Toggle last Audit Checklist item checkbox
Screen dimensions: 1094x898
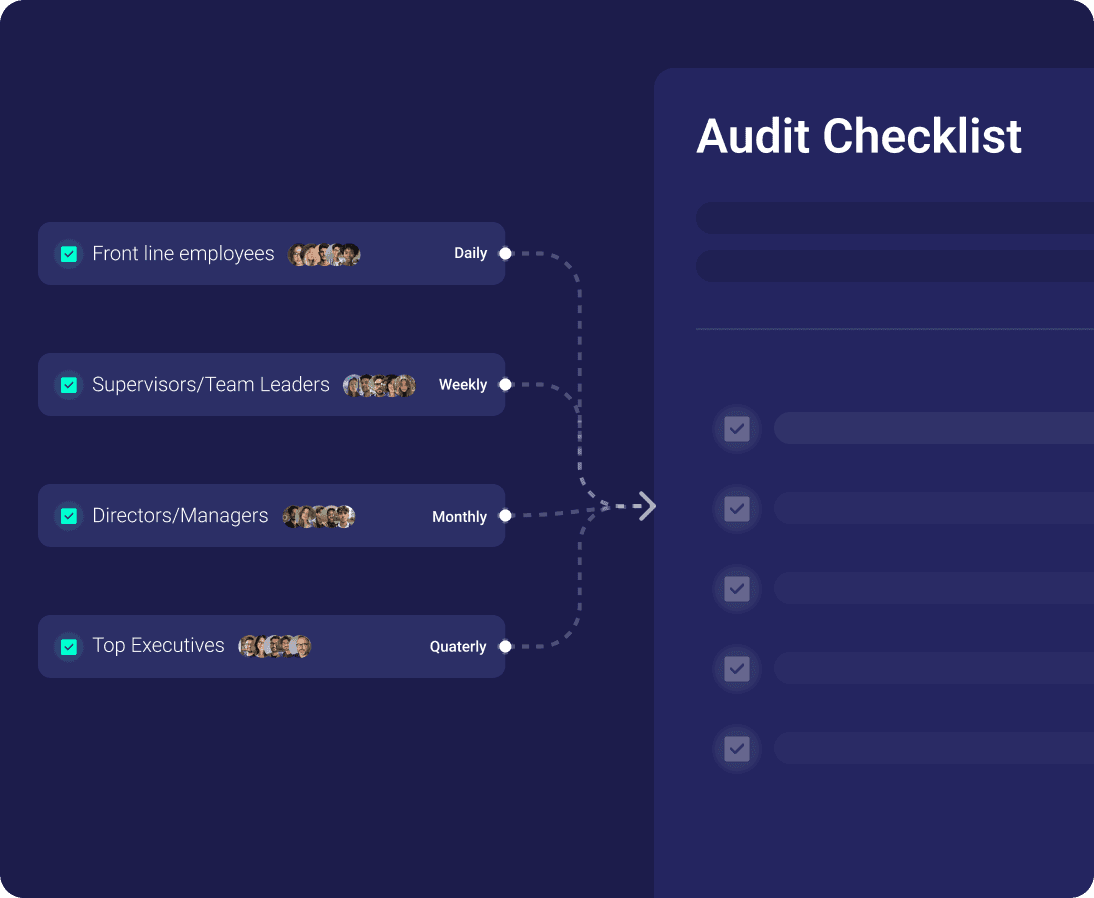[x=737, y=748]
